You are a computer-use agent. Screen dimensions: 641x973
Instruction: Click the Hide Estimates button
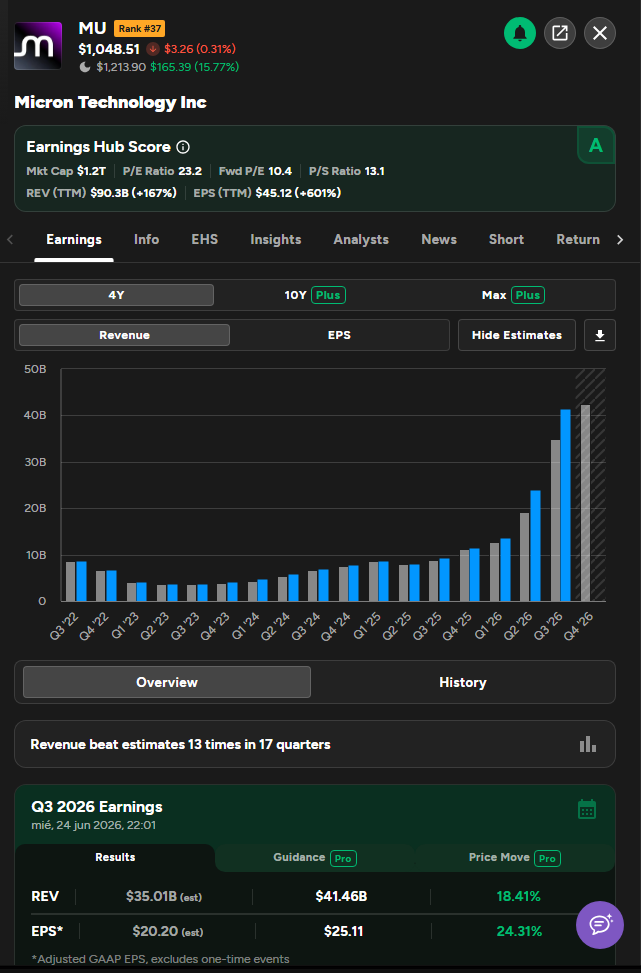(x=517, y=335)
